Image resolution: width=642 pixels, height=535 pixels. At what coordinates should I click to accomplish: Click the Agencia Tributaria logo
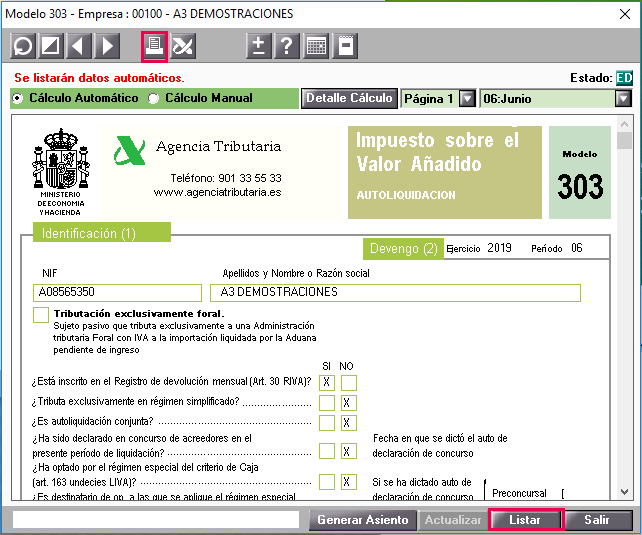[x=129, y=151]
